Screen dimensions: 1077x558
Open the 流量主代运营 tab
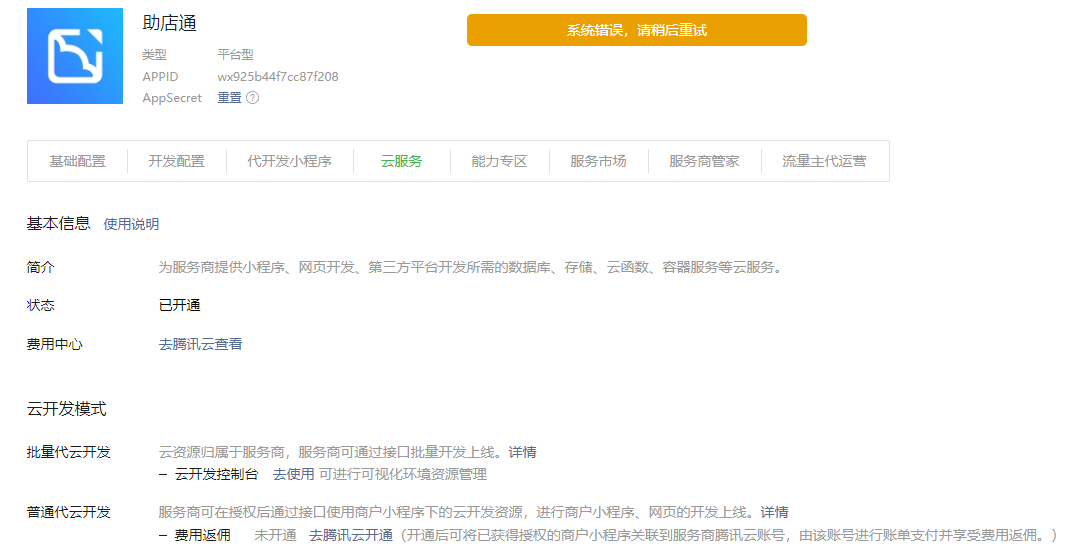(x=824, y=161)
